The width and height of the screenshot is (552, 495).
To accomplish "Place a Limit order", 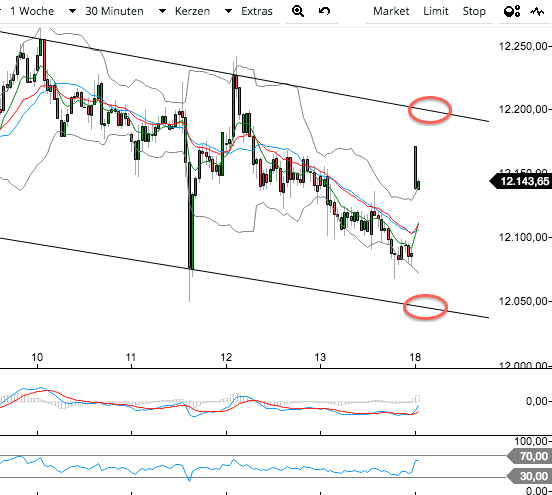I will tap(436, 11).
